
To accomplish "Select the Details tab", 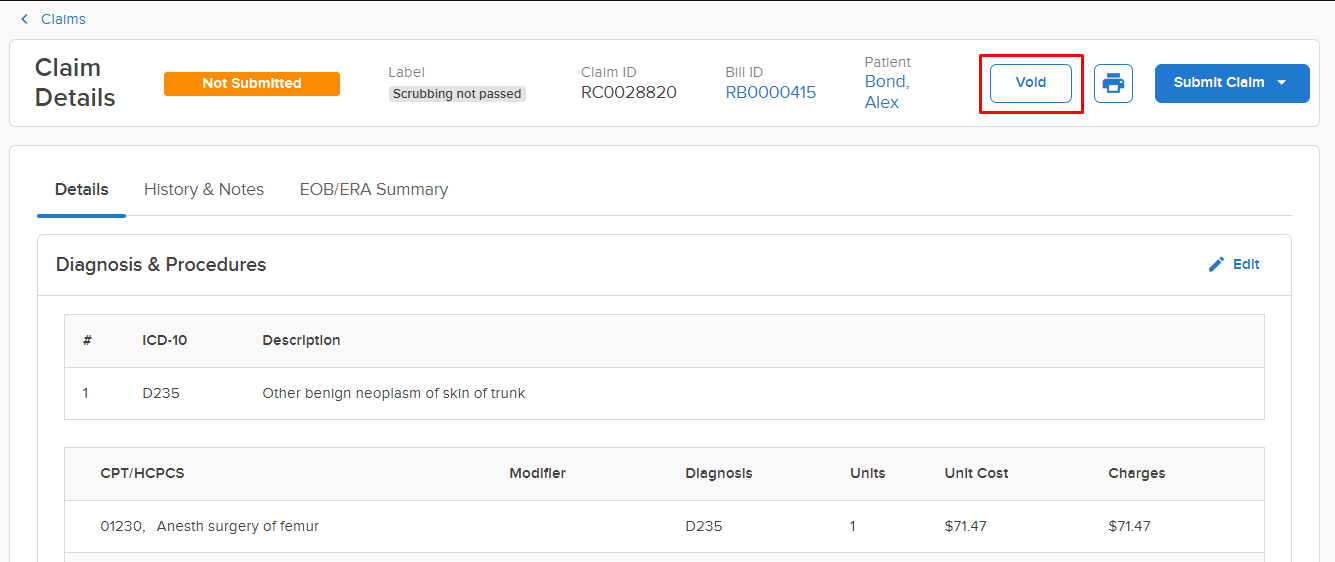I will point(82,189).
